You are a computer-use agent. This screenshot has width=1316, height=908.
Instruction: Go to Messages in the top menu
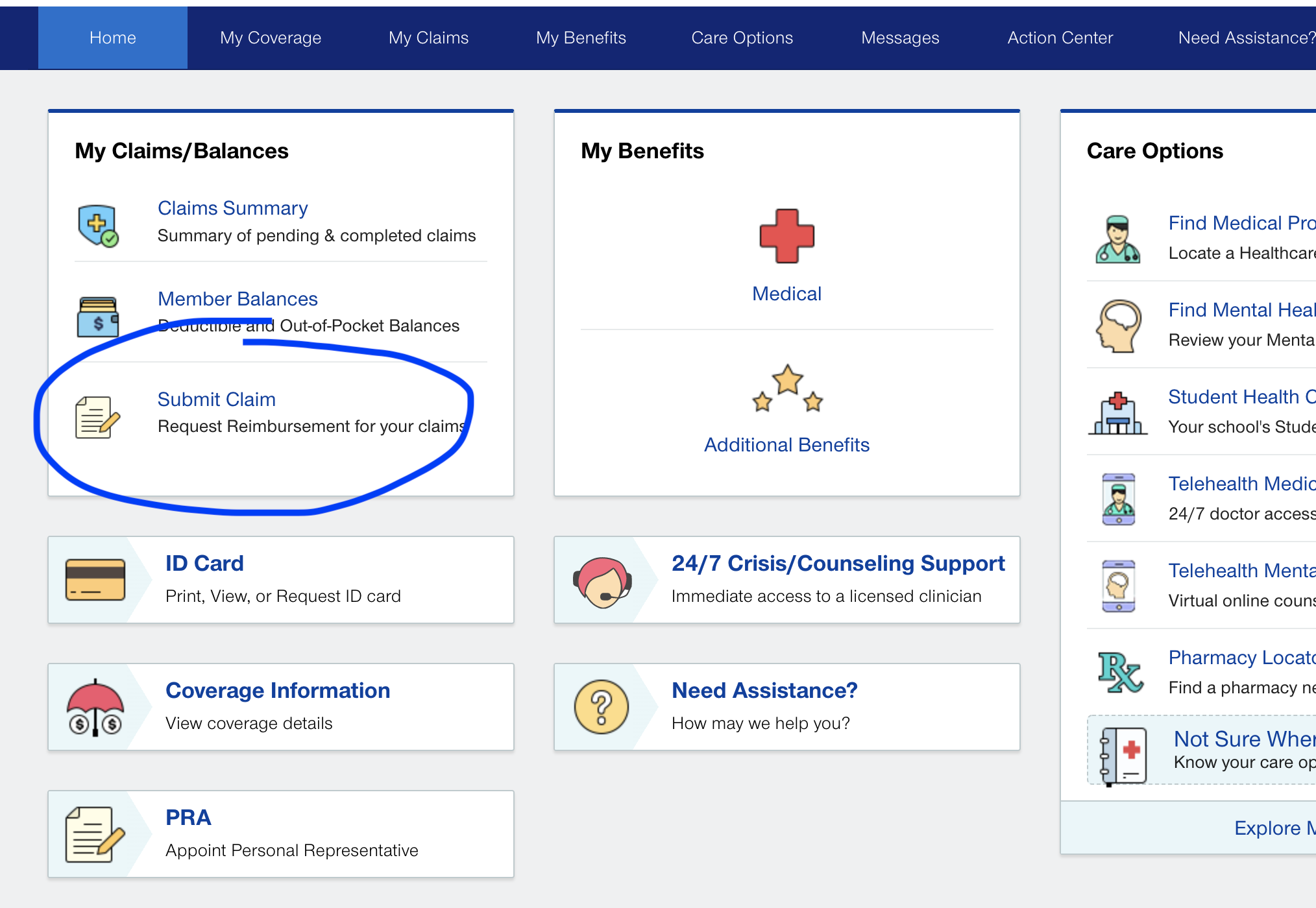coord(900,38)
